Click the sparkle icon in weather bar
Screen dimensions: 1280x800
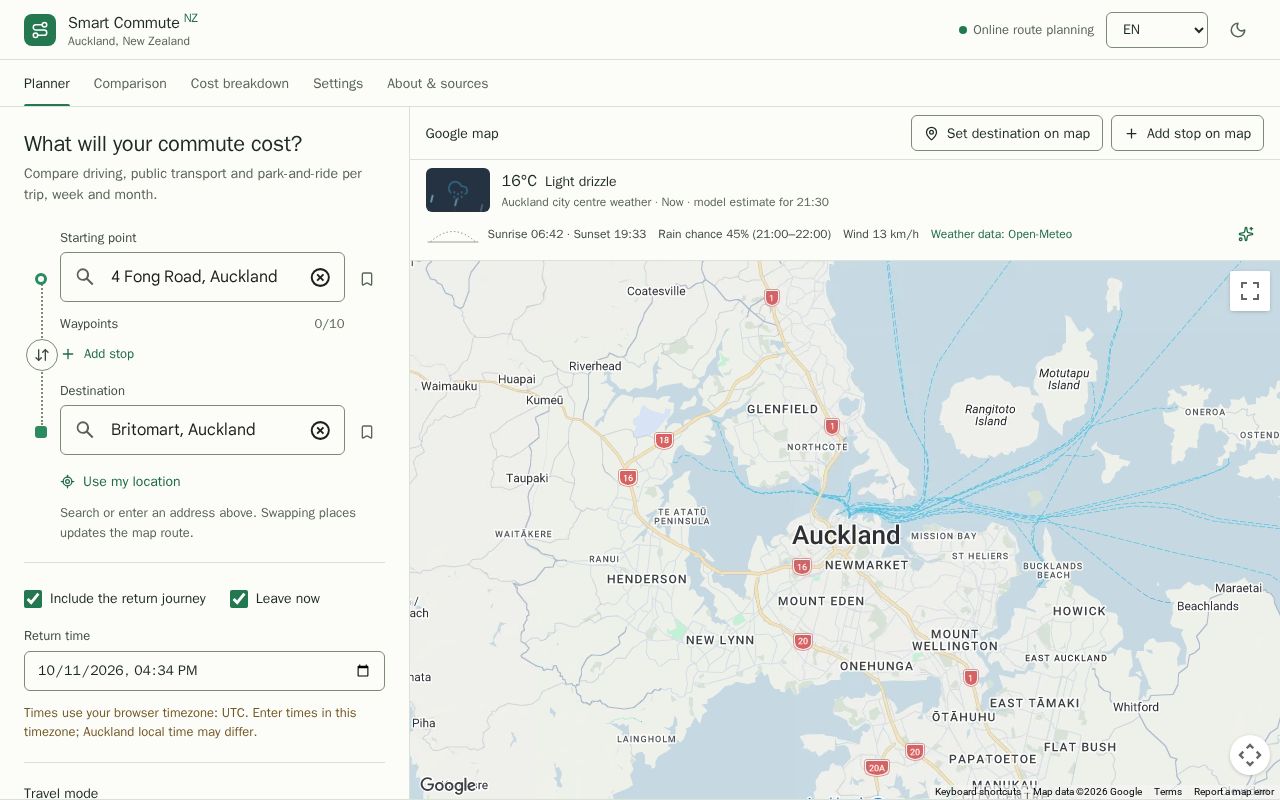pos(1246,234)
